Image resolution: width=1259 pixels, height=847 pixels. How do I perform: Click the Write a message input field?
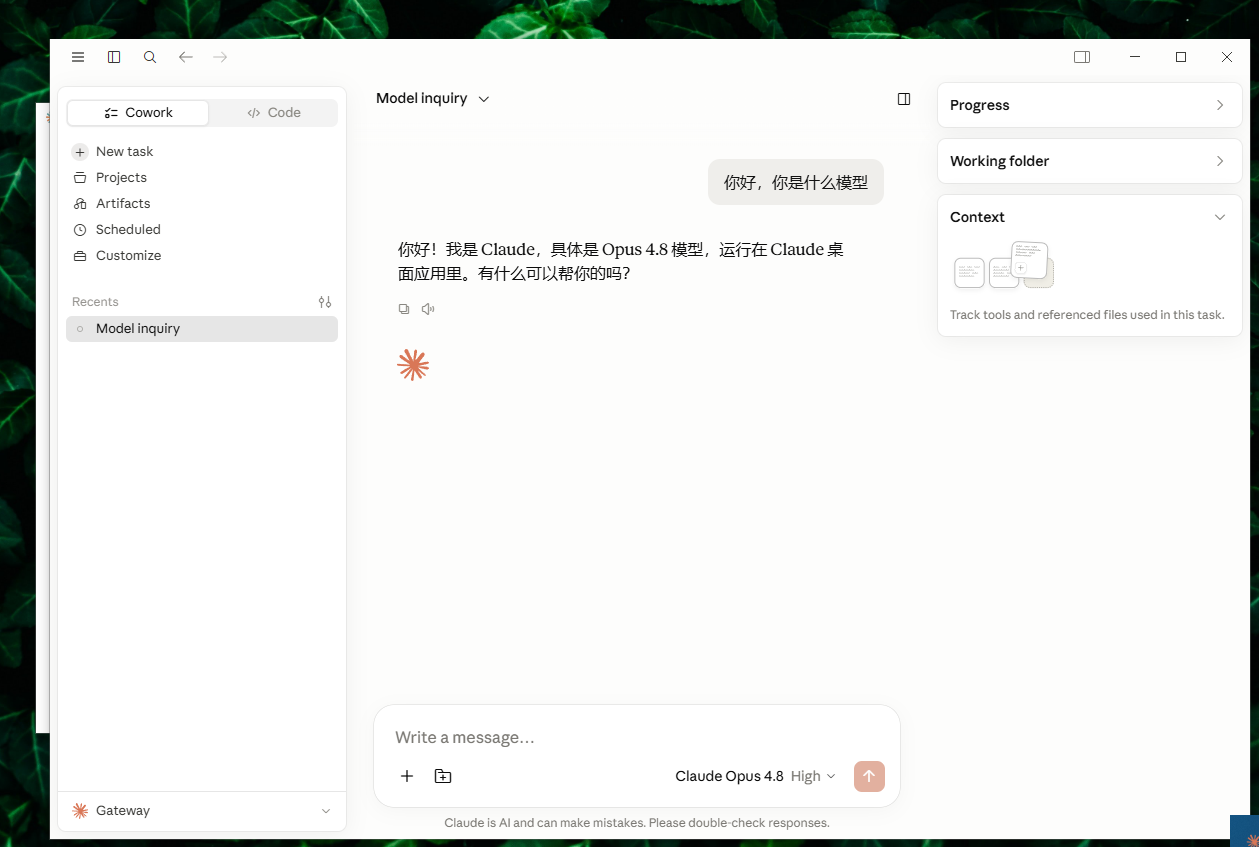(637, 737)
